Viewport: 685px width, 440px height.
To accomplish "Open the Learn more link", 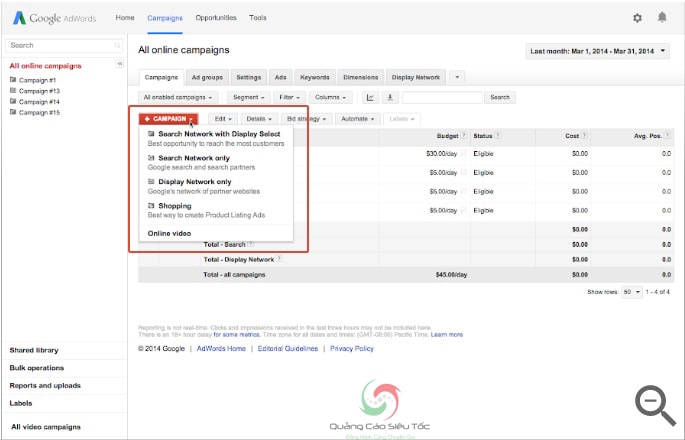I will [446, 335].
